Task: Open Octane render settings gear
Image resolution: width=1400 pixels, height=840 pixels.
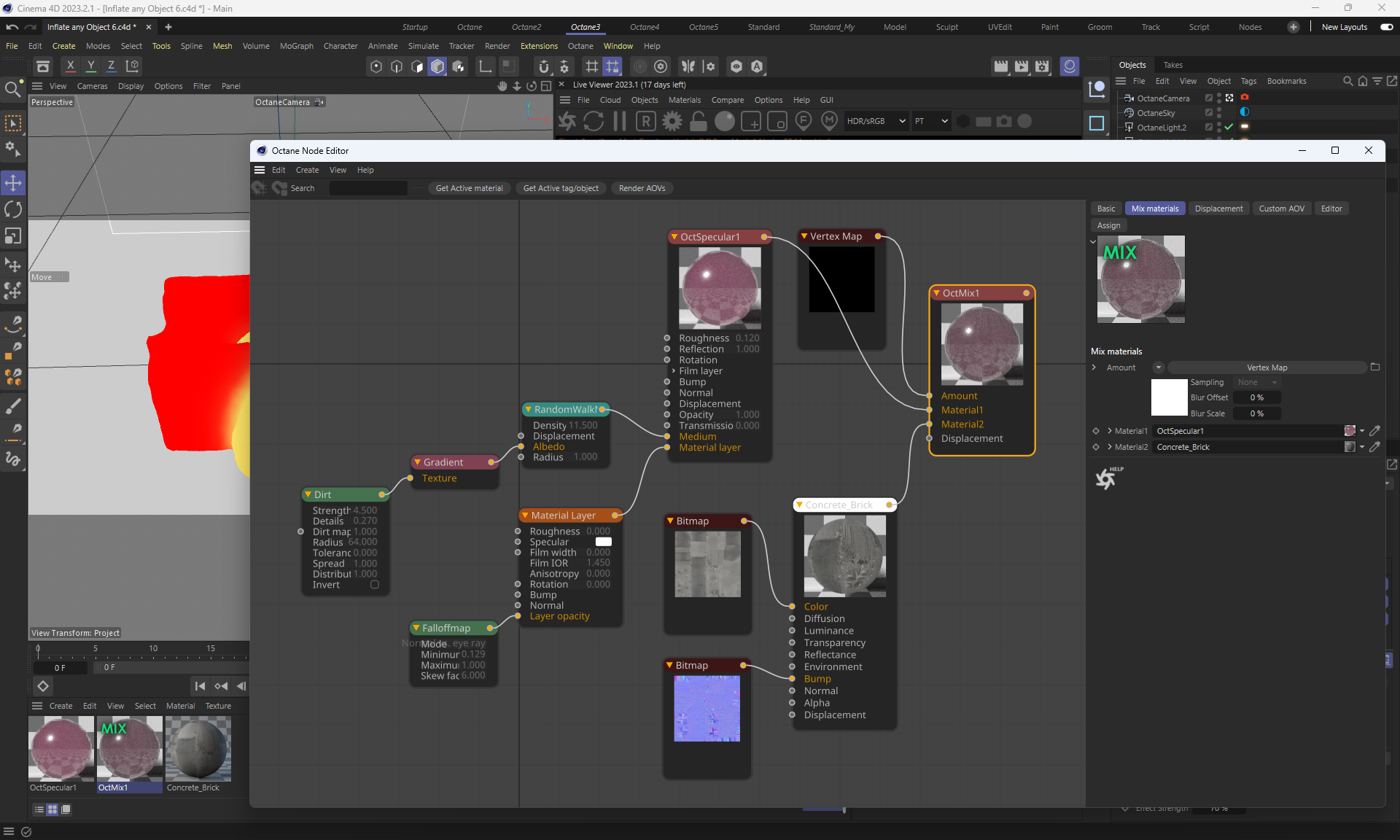Action: (672, 121)
